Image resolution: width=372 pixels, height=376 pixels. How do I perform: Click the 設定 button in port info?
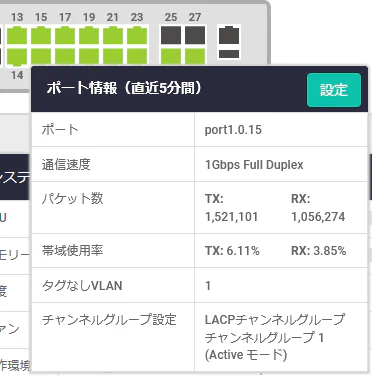coord(334,90)
